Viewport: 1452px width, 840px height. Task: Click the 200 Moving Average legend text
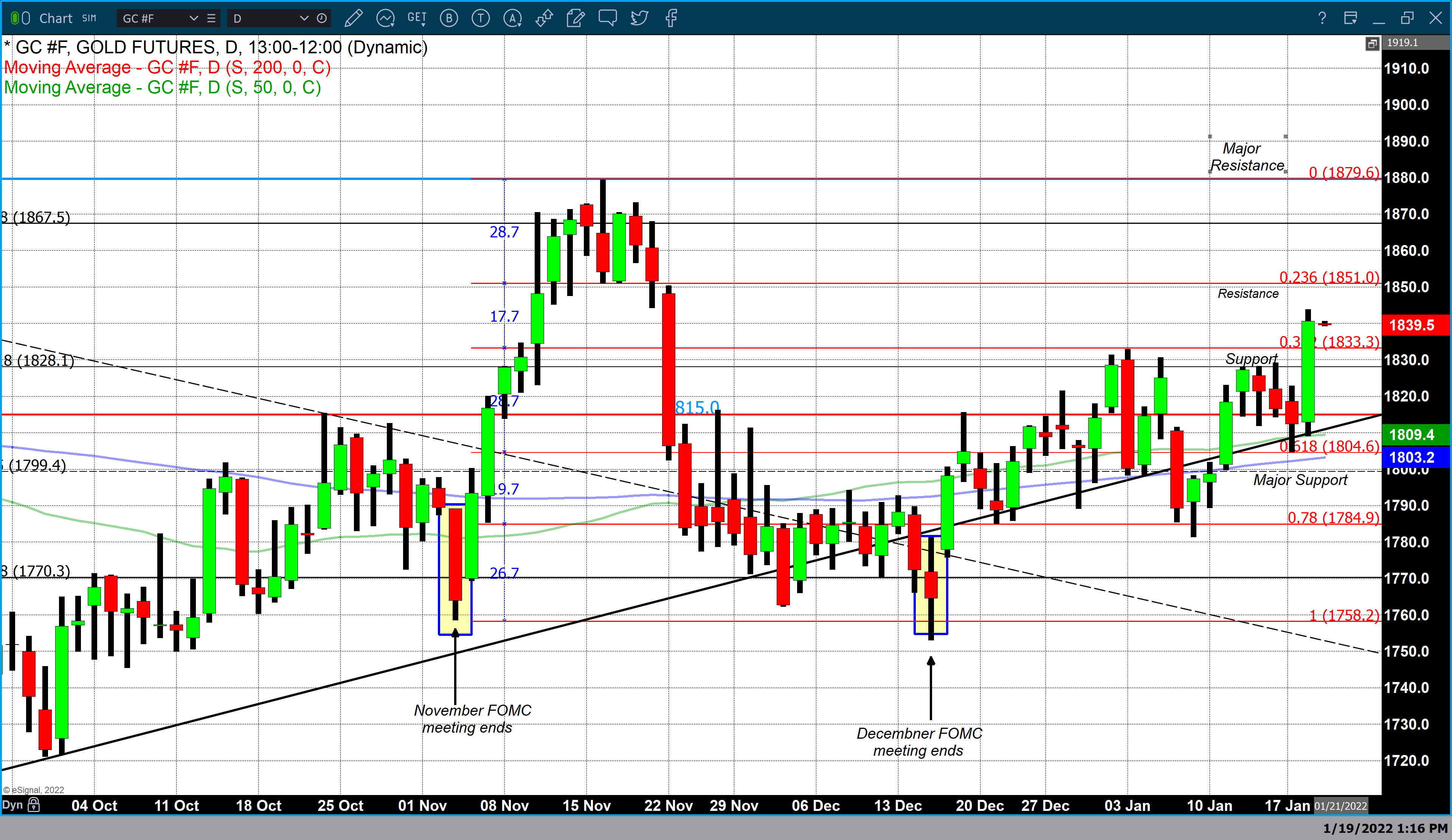pyautogui.click(x=167, y=67)
